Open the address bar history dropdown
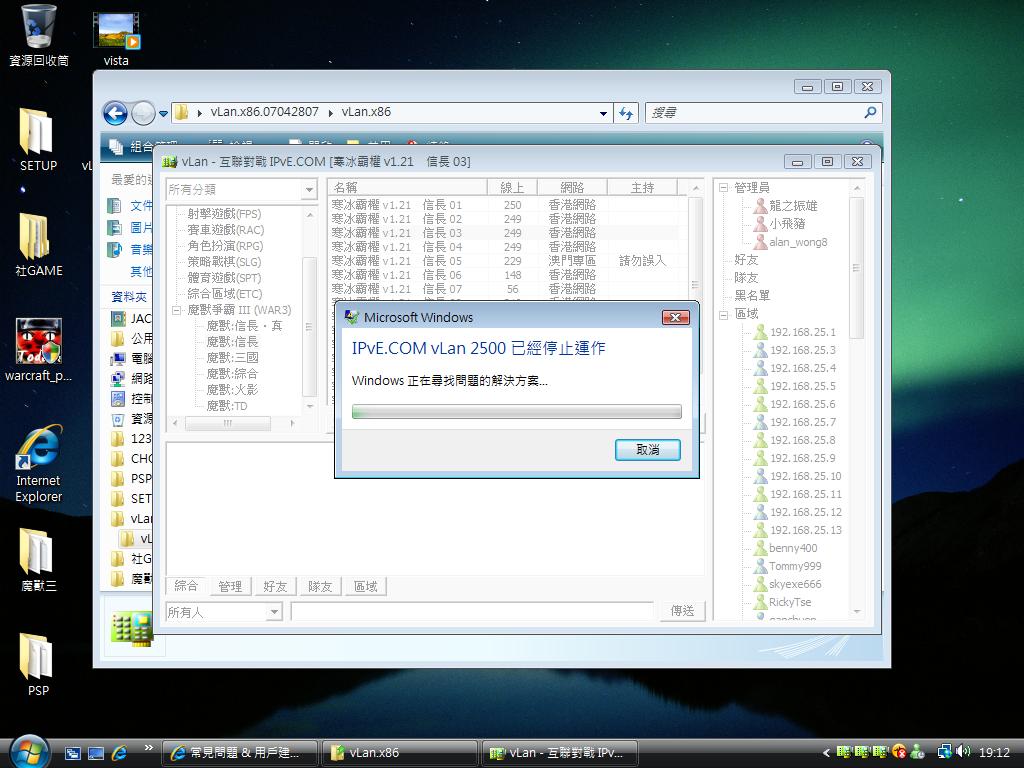 [603, 114]
